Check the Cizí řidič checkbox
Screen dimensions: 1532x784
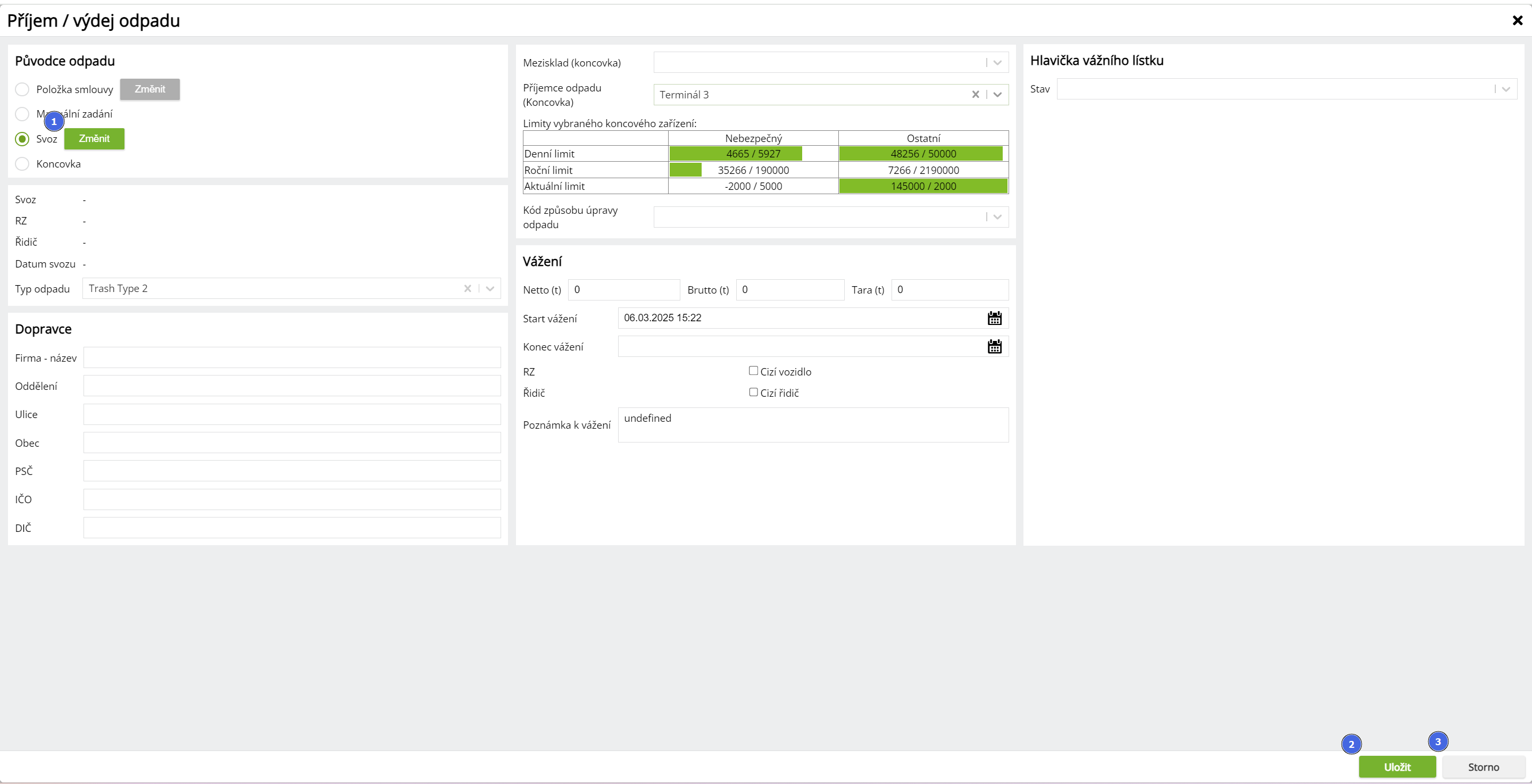coord(754,392)
